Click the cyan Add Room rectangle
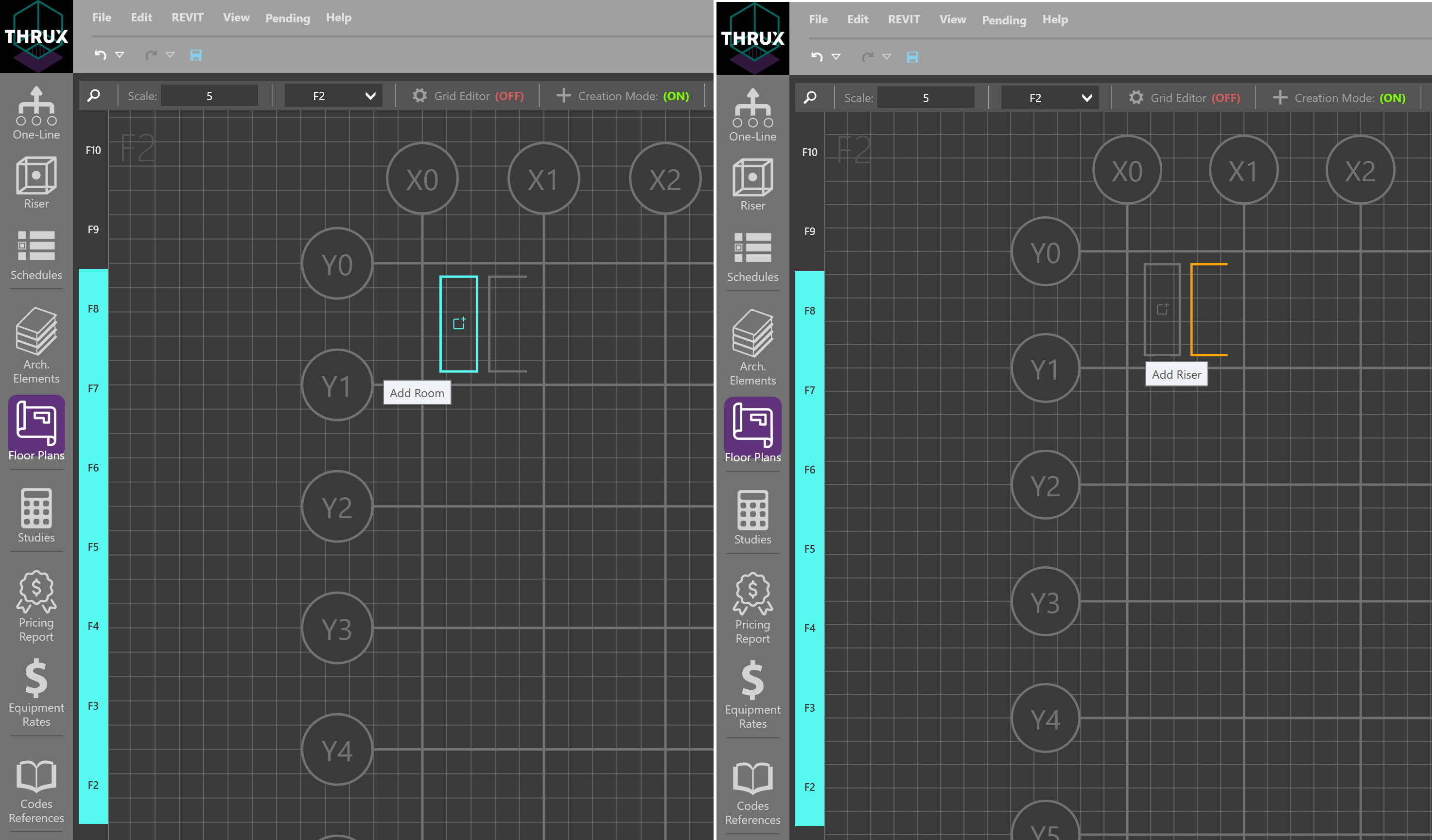The width and height of the screenshot is (1432, 840). [x=458, y=324]
